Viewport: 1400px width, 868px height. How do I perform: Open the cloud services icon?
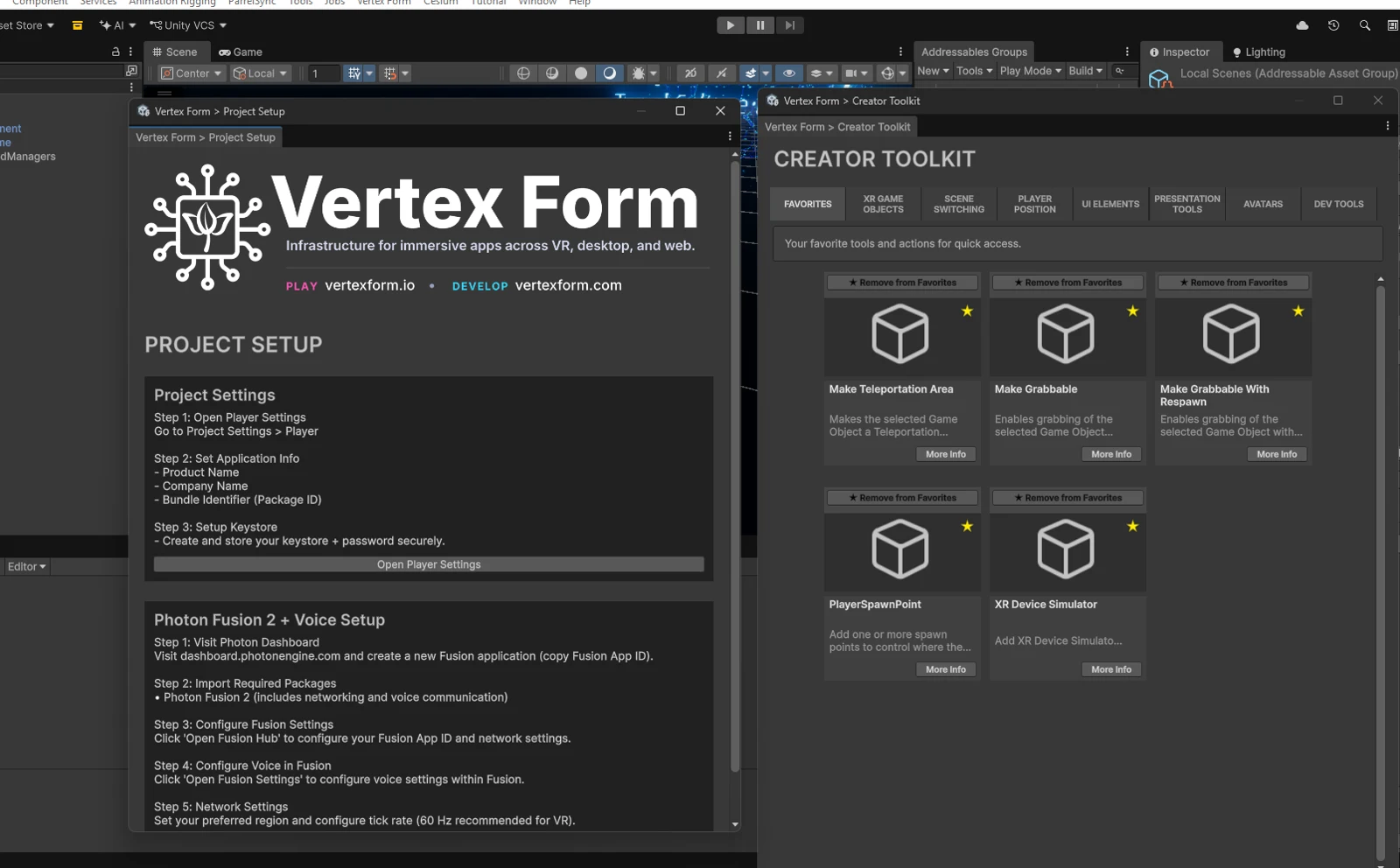[1302, 25]
